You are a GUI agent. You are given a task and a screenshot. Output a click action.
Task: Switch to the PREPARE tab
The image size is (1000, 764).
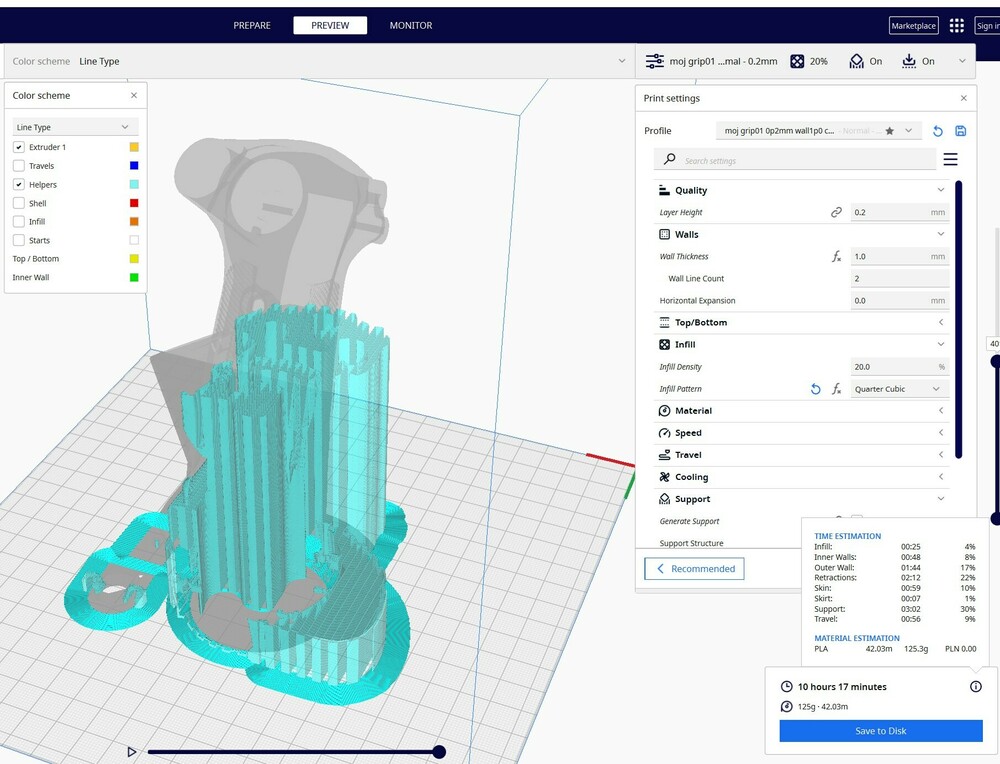252,26
